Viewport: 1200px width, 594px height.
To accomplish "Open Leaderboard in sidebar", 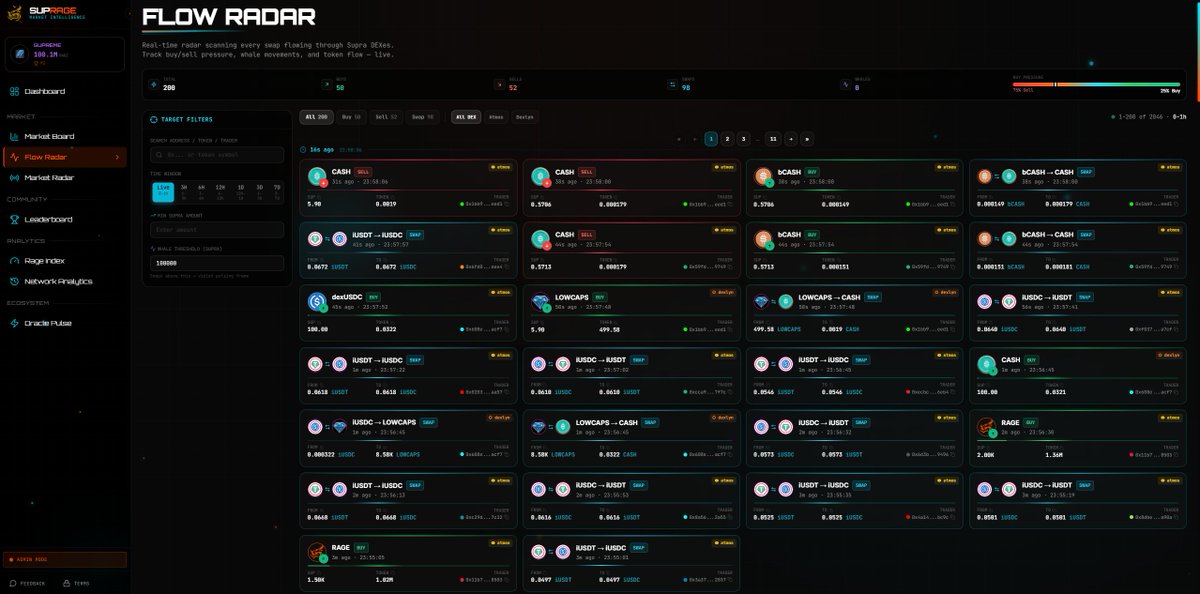I will click(x=65, y=219).
